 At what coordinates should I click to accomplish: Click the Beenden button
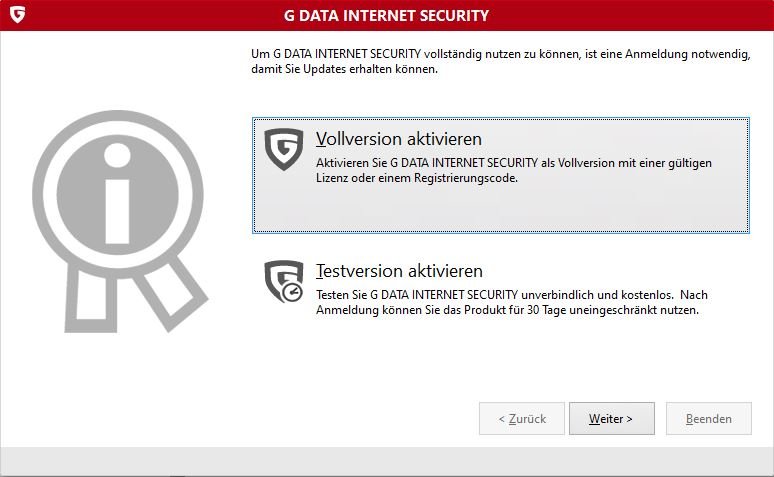click(x=708, y=419)
